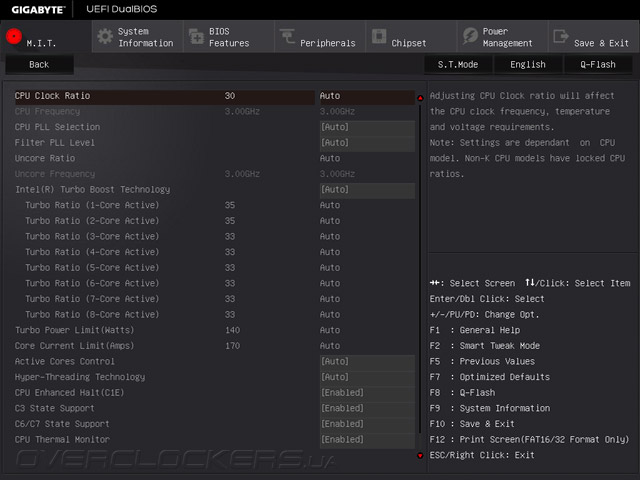Click the scroll up red arrow
Viewport: 640px width, 480px height.
click(x=420, y=98)
